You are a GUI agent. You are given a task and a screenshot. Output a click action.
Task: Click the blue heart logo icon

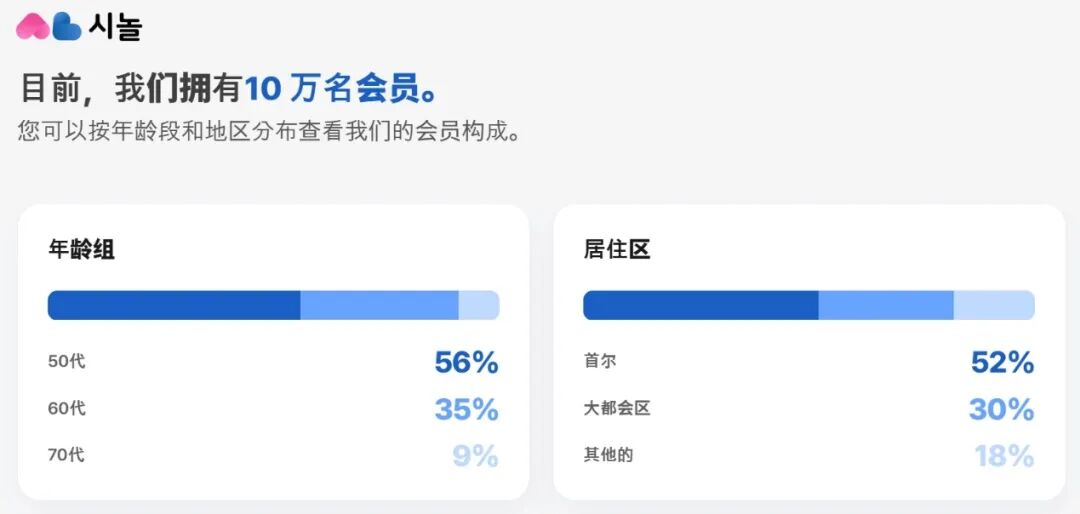(x=67, y=27)
